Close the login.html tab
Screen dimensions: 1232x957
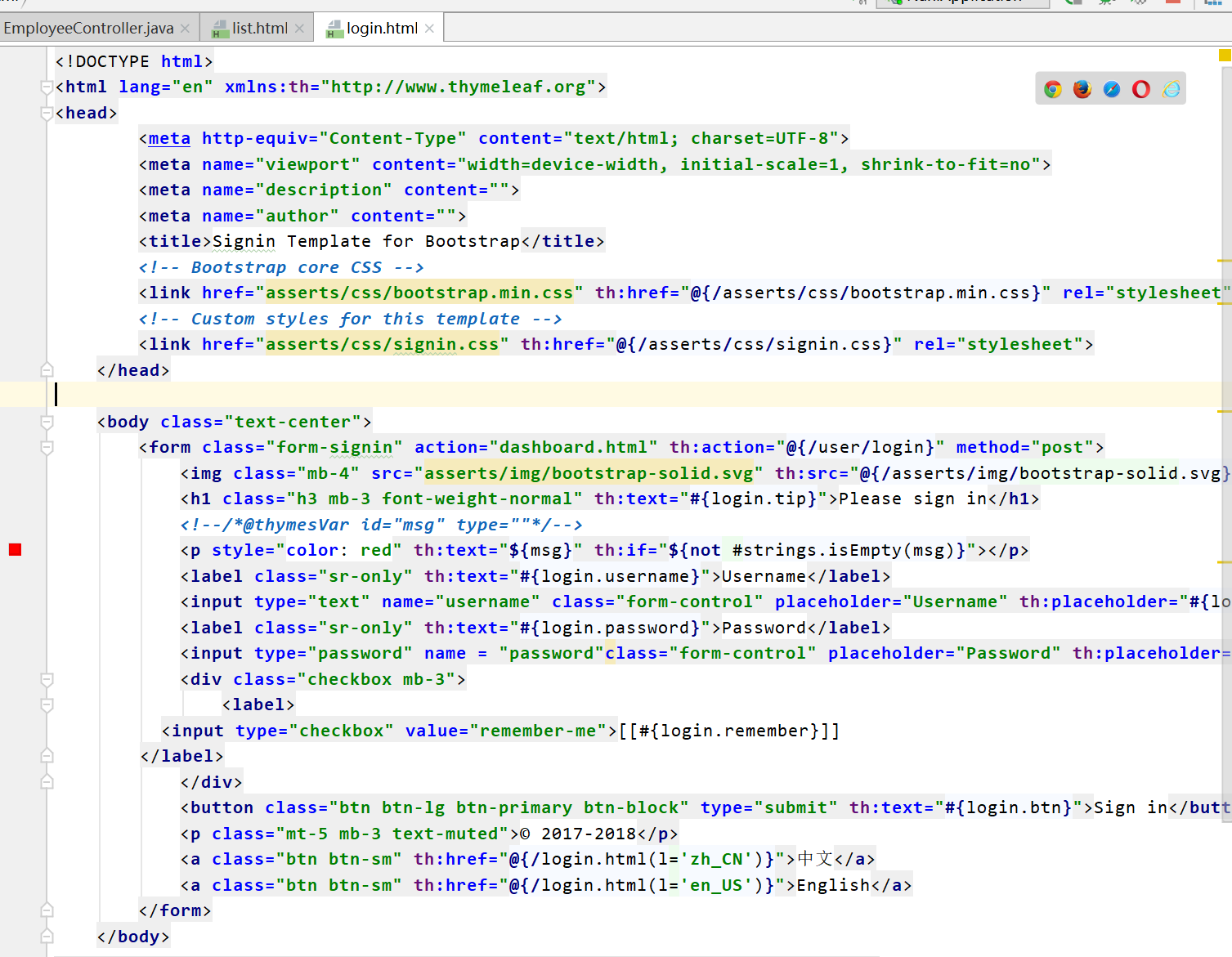(429, 29)
